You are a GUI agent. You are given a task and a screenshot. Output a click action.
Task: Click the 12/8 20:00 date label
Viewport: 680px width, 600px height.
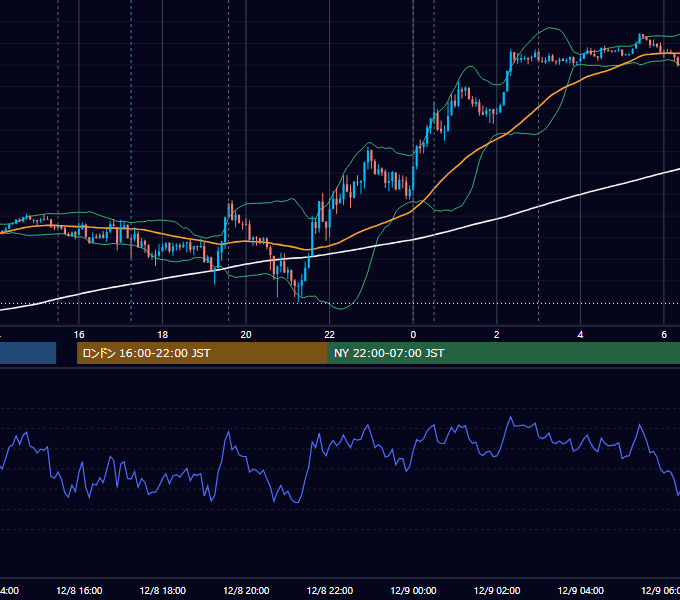coord(246,590)
